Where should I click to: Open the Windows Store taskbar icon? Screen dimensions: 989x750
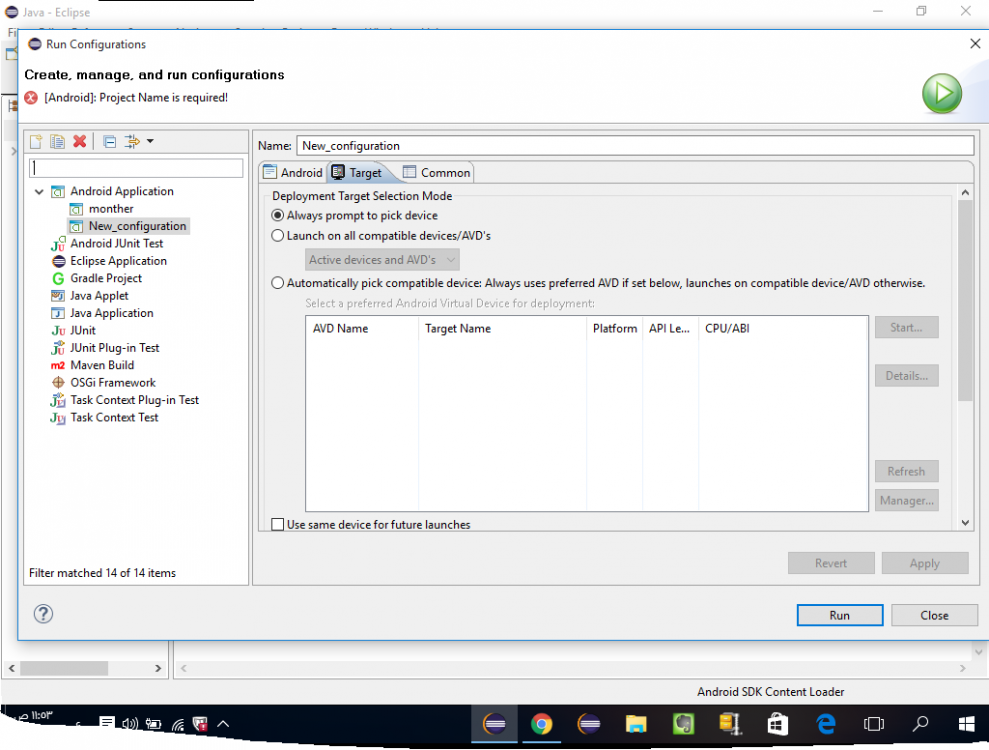point(777,724)
